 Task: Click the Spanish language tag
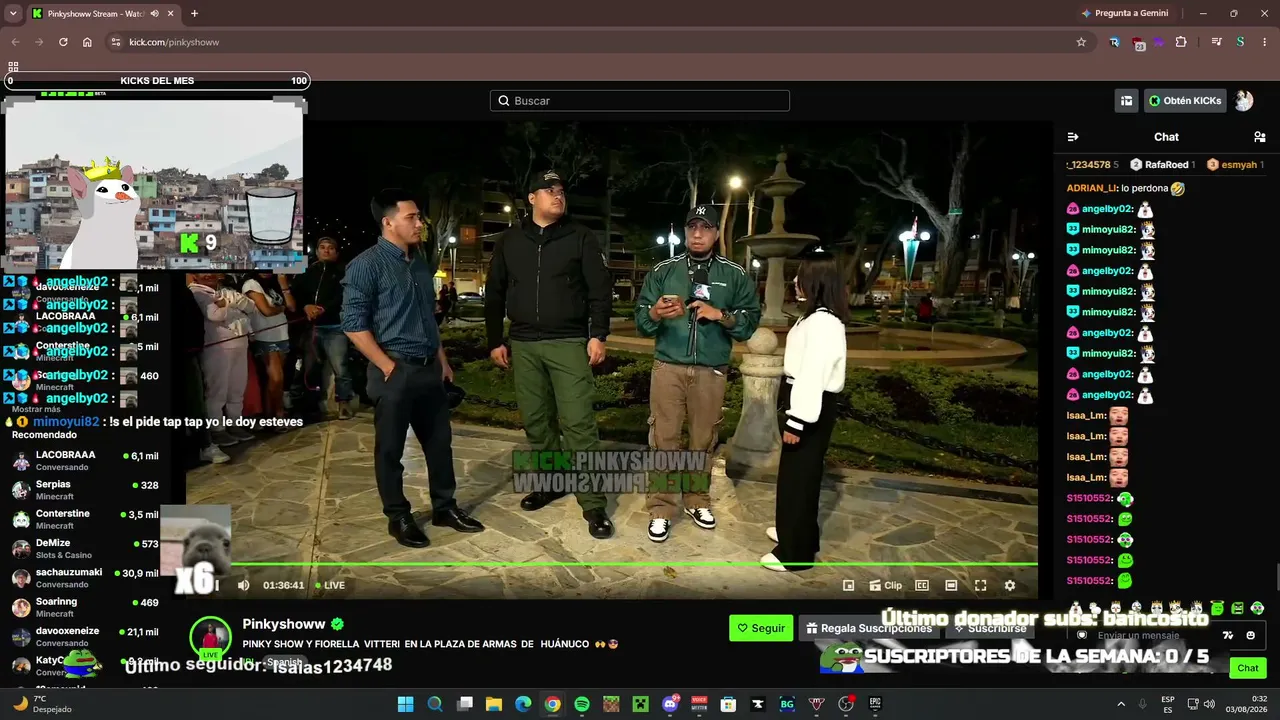(x=284, y=662)
